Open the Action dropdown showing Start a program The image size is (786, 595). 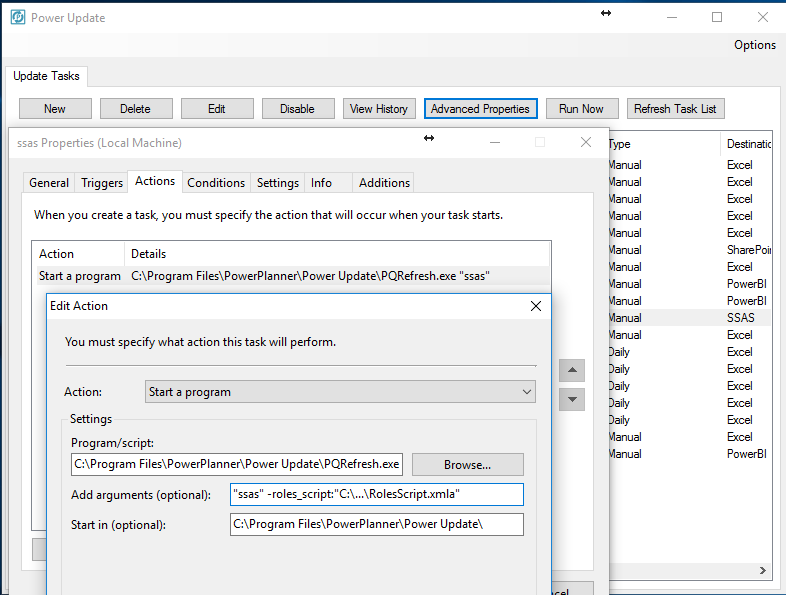pyautogui.click(x=340, y=391)
